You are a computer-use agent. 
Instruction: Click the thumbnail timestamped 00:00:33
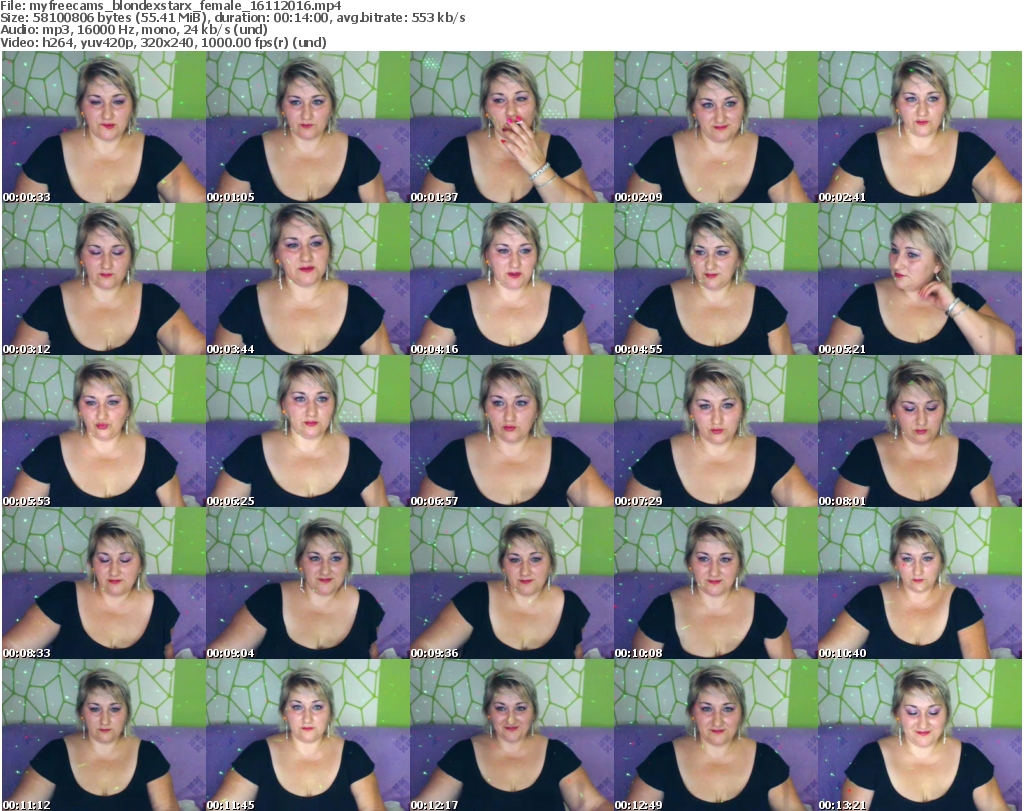pyautogui.click(x=103, y=127)
